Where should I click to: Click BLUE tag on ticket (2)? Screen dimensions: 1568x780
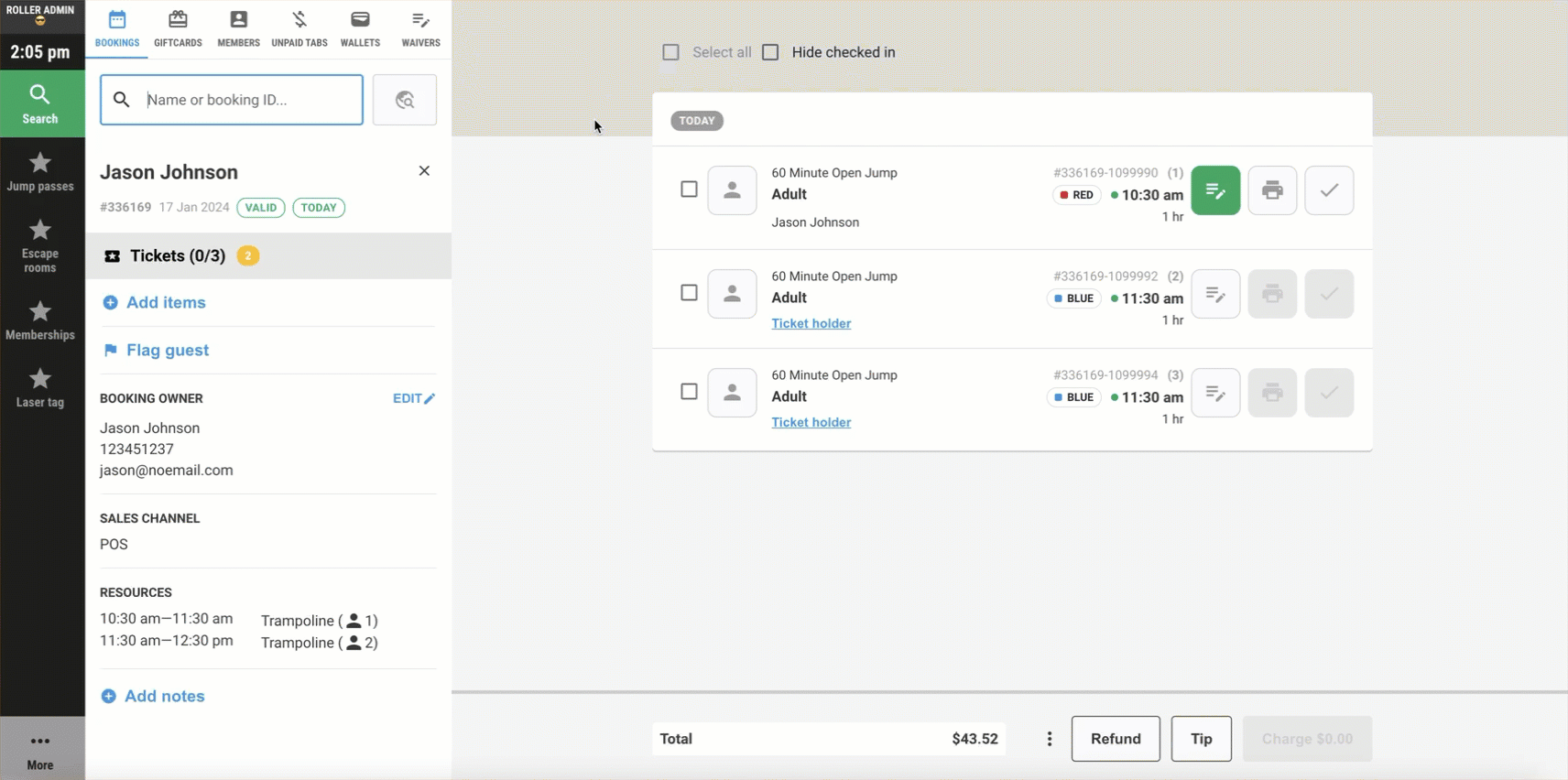point(1074,298)
